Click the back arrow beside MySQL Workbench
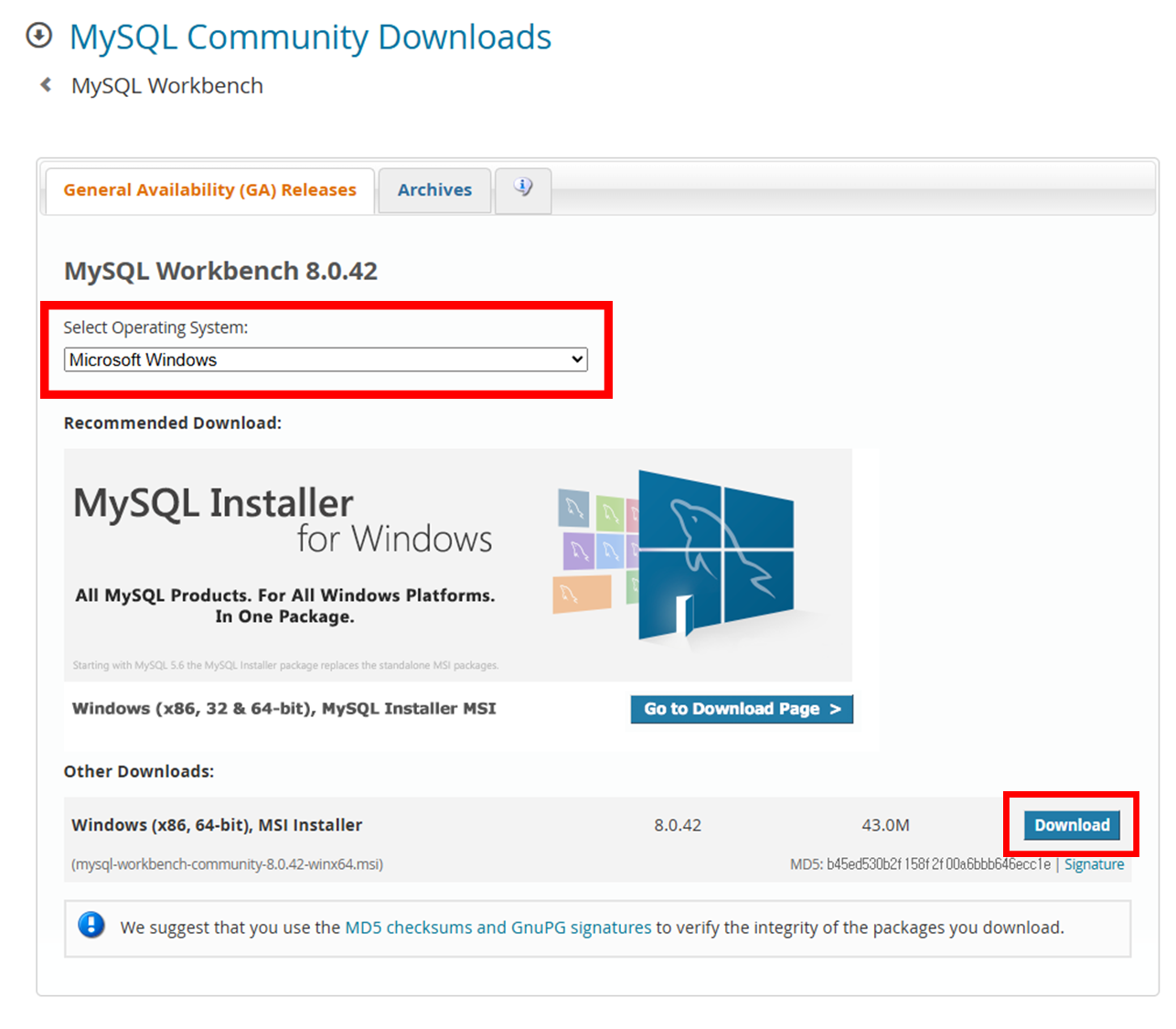This screenshot has height=1029, width=1176. [46, 85]
